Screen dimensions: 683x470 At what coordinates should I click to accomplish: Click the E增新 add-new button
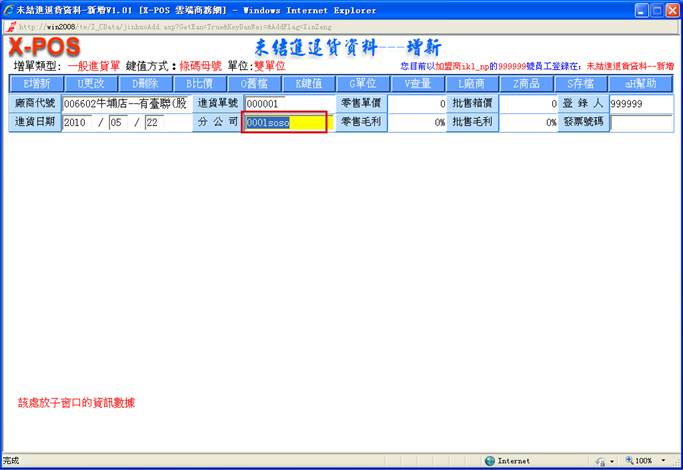(37, 84)
